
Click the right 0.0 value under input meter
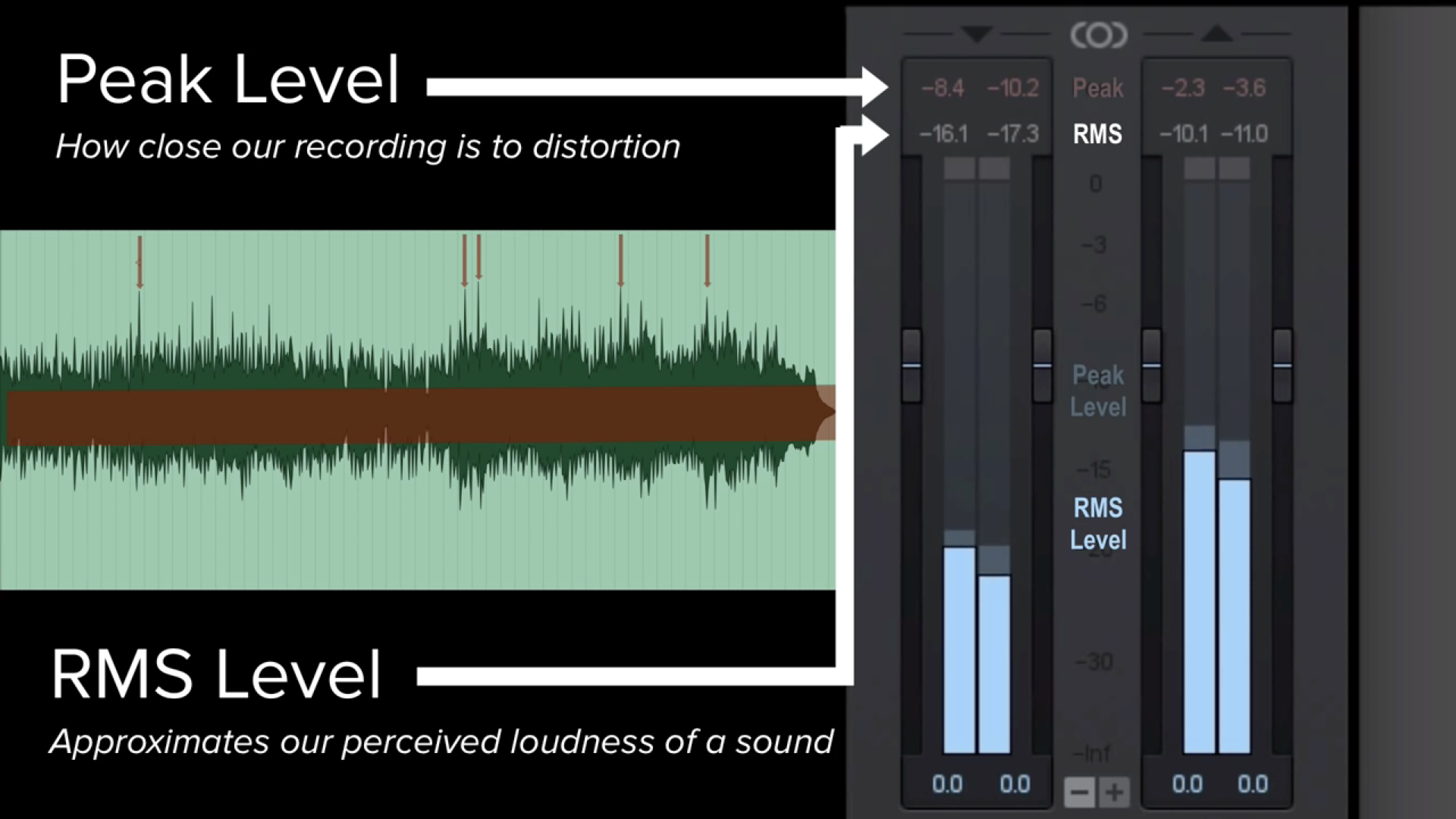click(x=1015, y=784)
